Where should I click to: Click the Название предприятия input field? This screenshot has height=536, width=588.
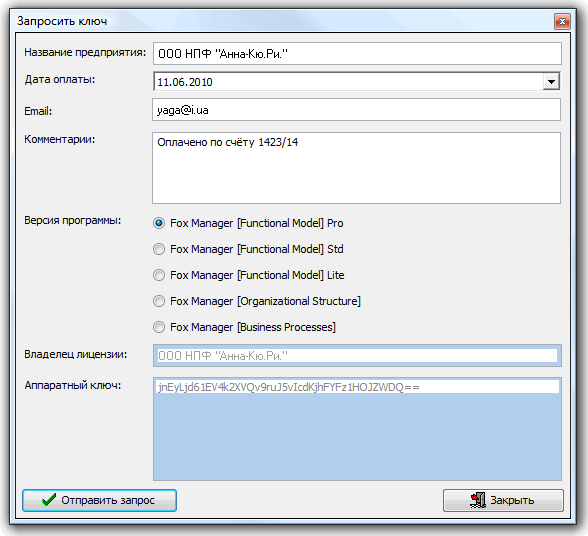[x=357, y=54]
